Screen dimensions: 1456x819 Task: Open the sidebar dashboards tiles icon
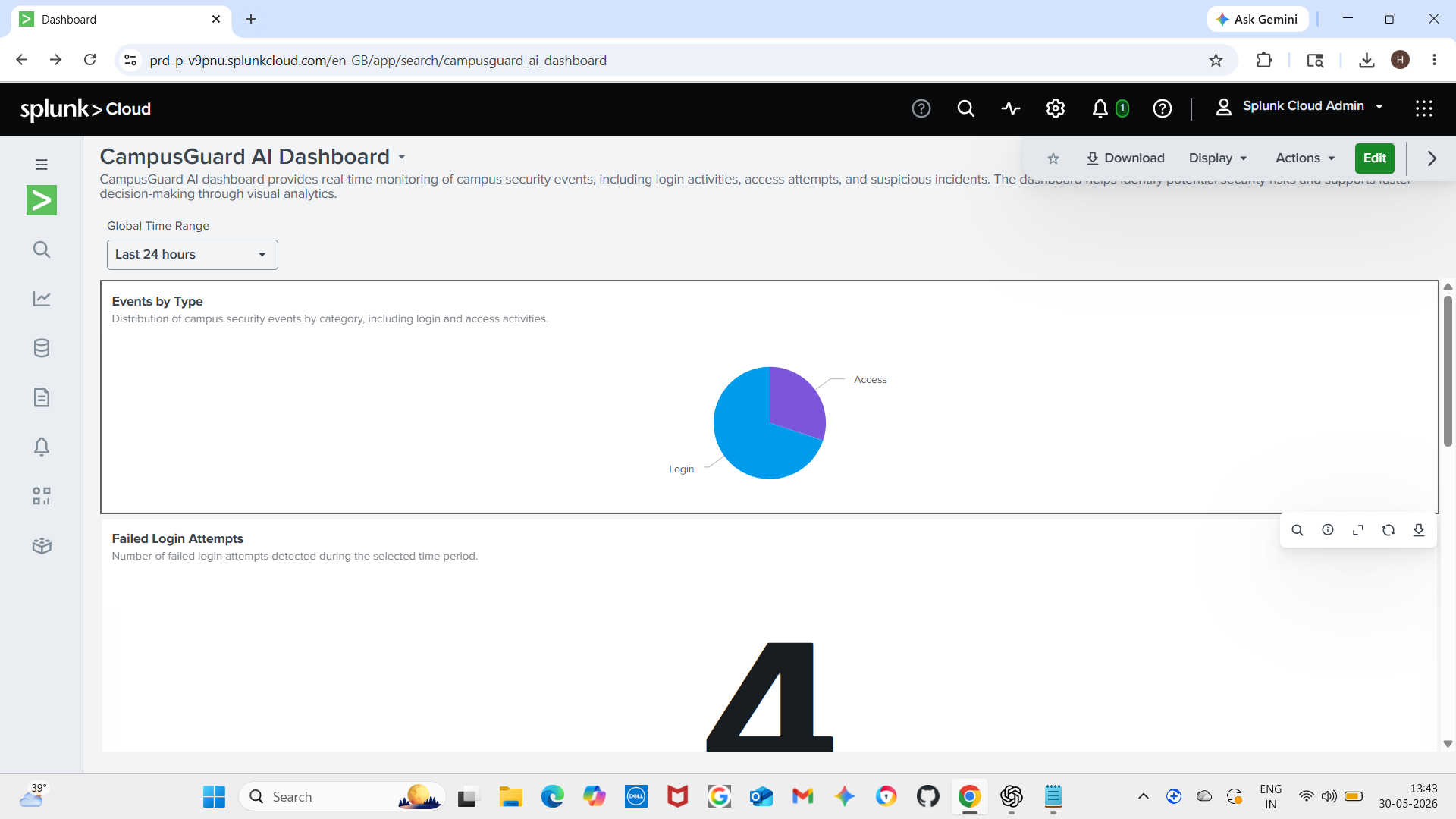click(x=42, y=496)
